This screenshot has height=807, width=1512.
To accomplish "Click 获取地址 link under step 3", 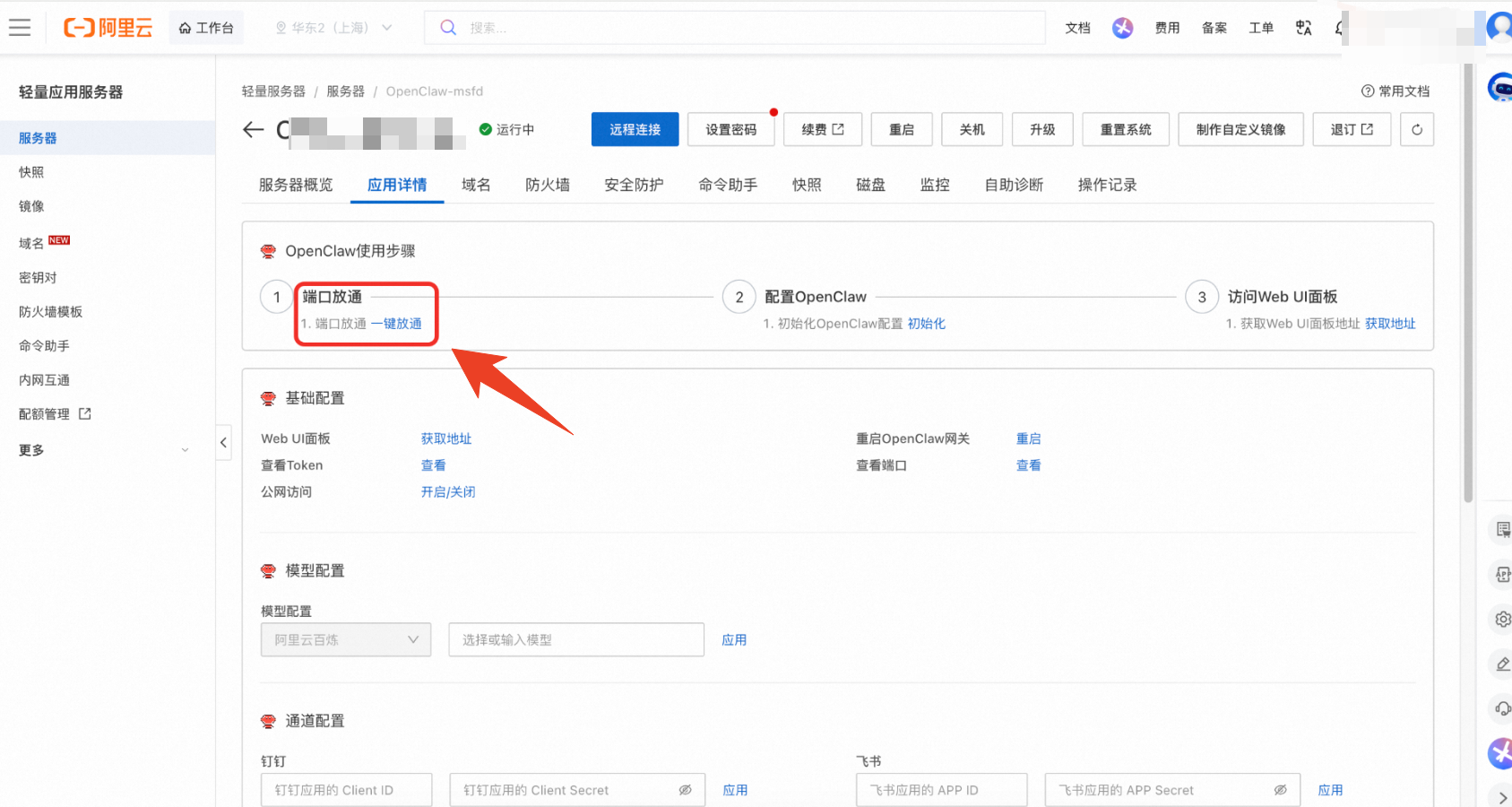I will [x=1390, y=324].
